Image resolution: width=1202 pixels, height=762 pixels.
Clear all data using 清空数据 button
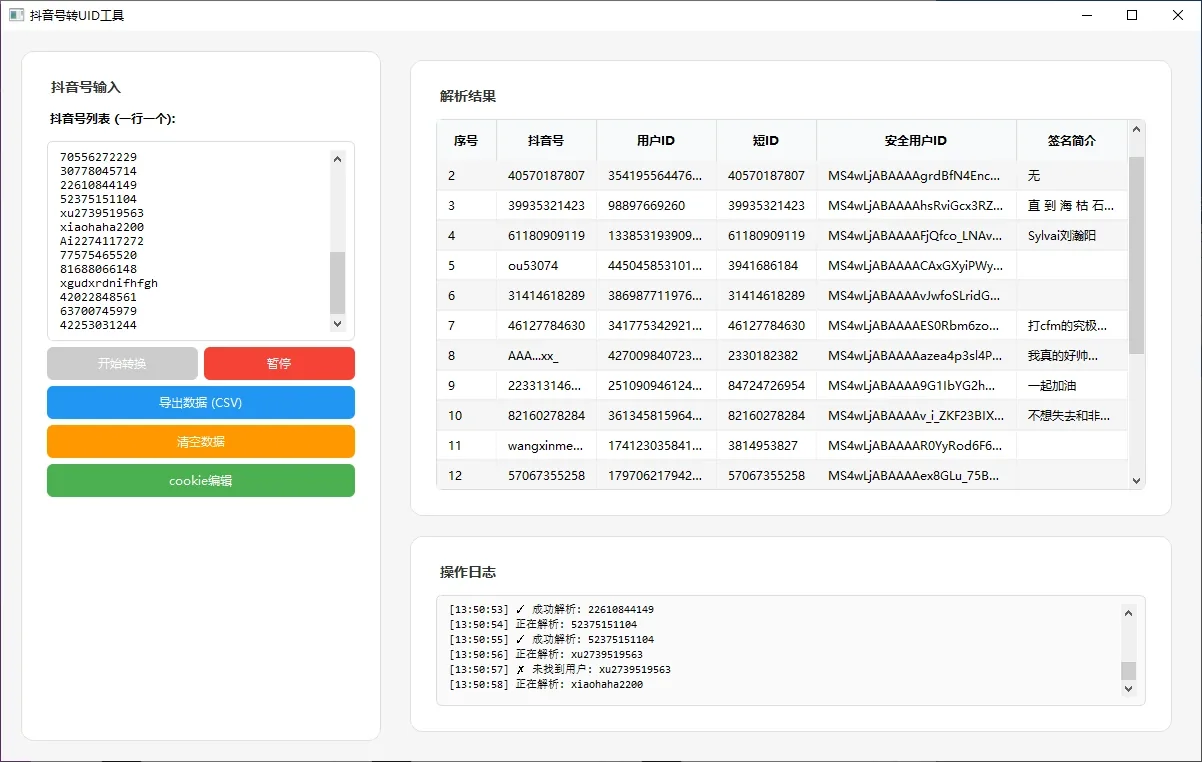201,441
